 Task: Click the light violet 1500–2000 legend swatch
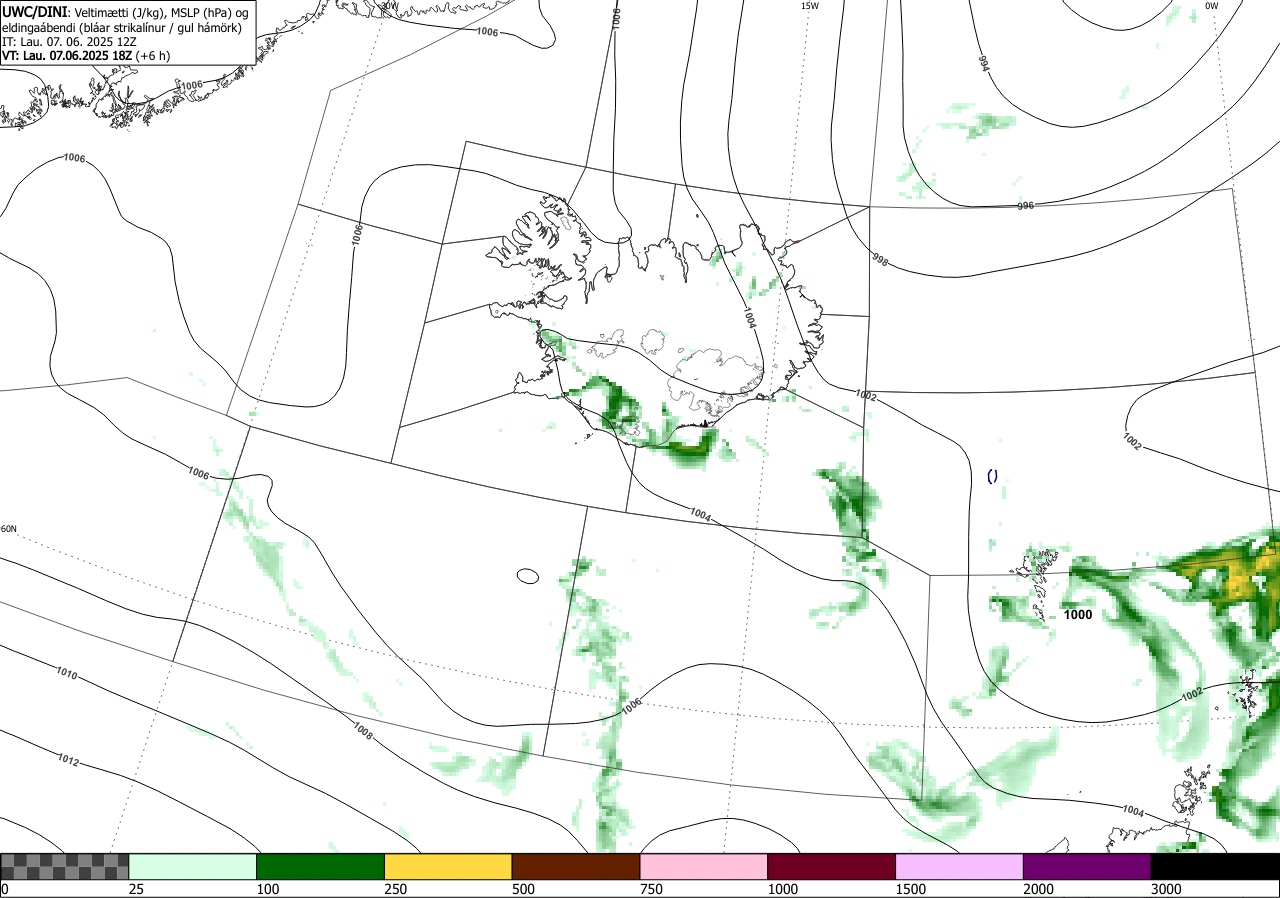(x=960, y=866)
